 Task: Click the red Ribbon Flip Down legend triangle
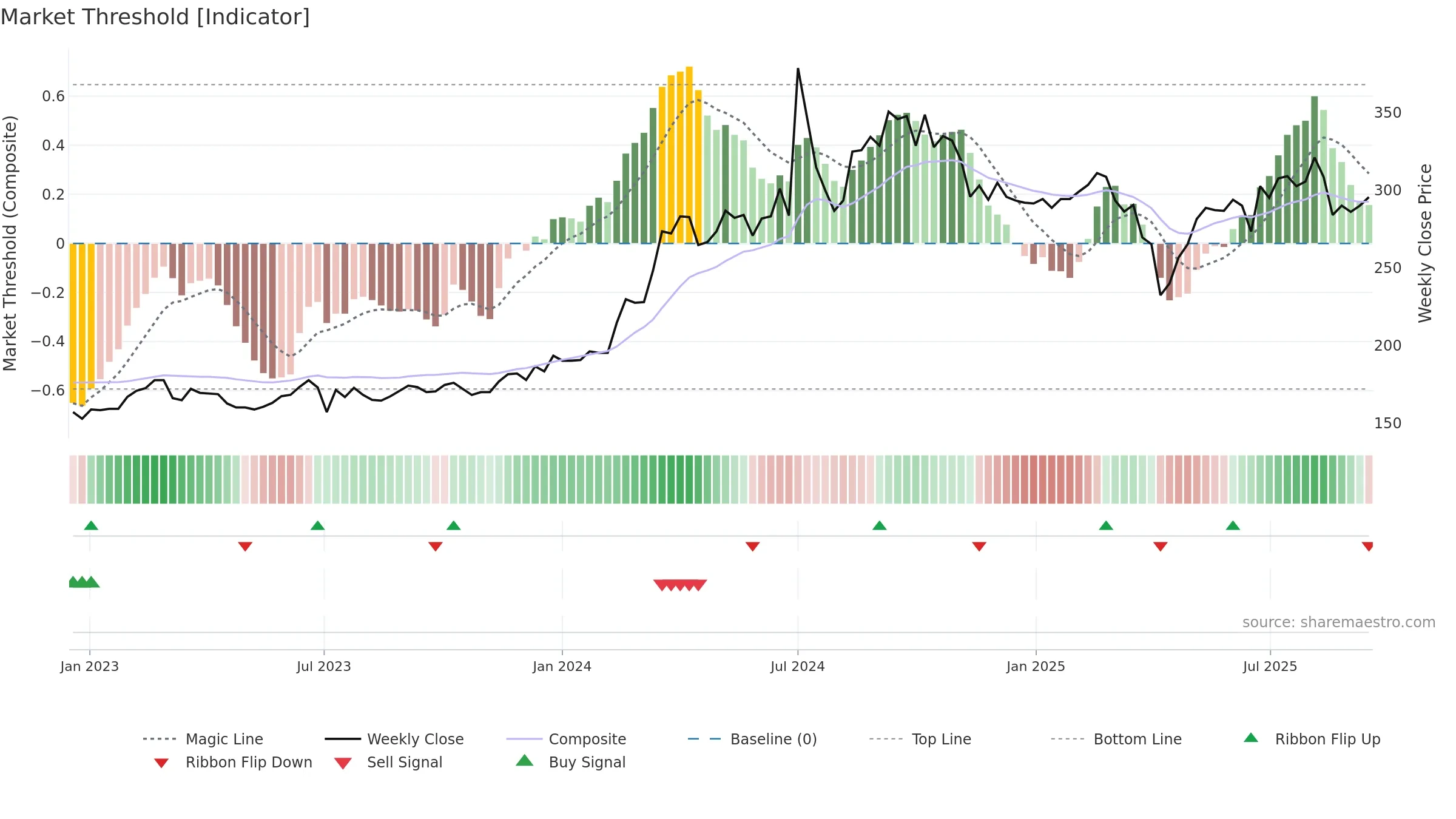pyautogui.click(x=161, y=763)
